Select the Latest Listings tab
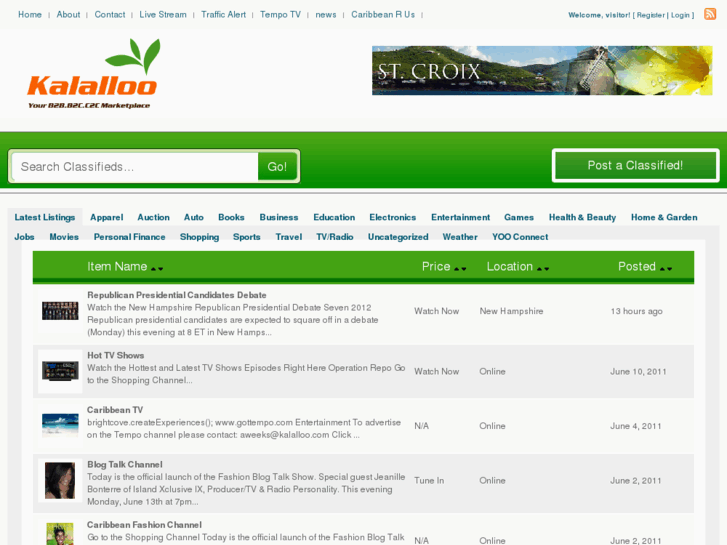The image size is (727, 545). [45, 217]
